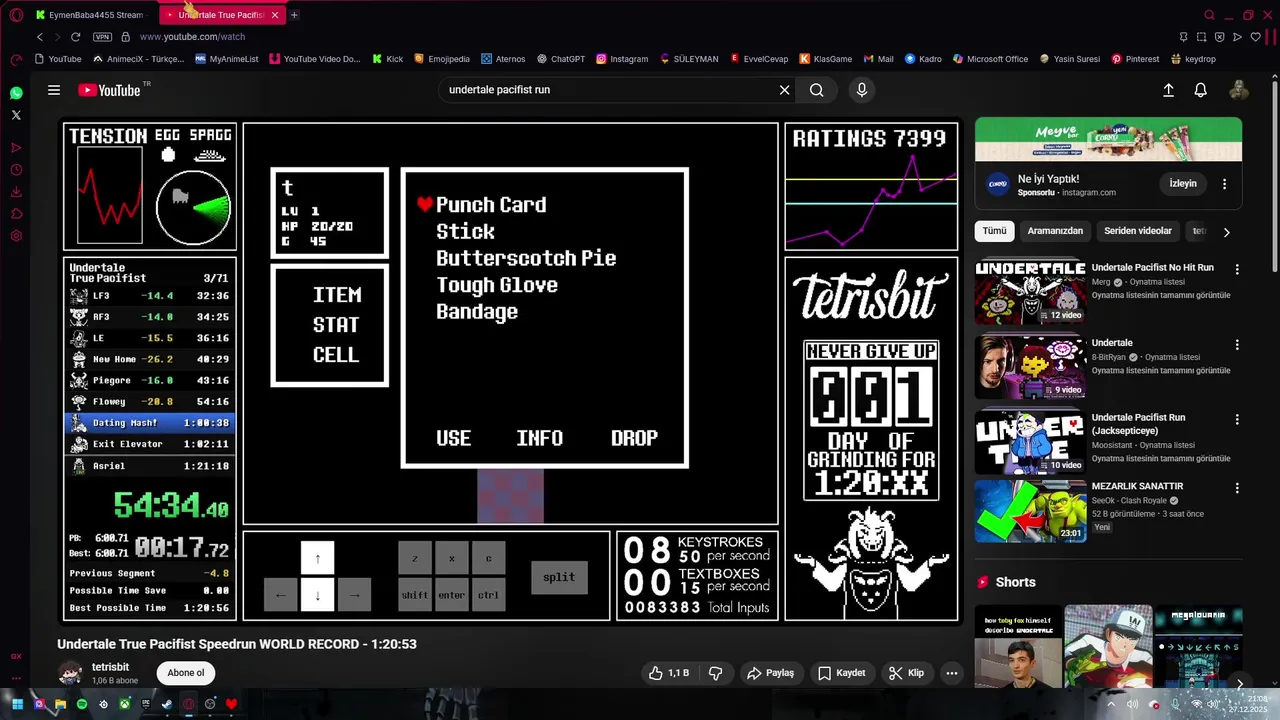Viewport: 1280px width, 720px height.
Task: Select the Seriden videolar filter chip
Action: (1138, 231)
